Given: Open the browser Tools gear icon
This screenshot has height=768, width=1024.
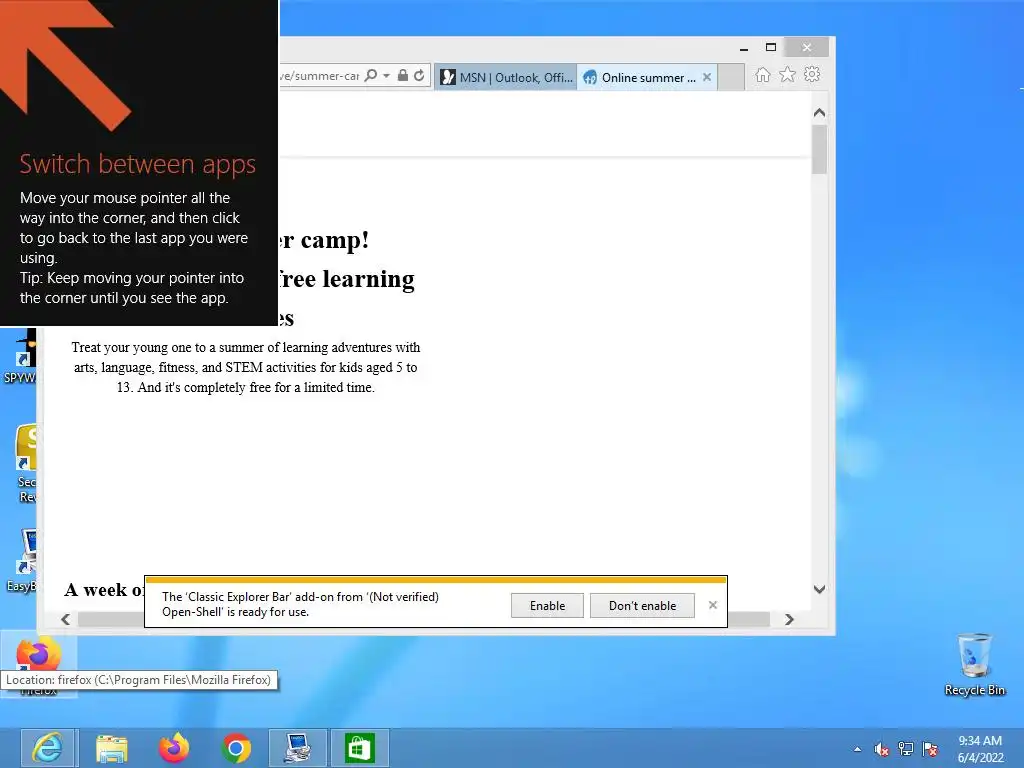Looking at the screenshot, I should click(812, 74).
